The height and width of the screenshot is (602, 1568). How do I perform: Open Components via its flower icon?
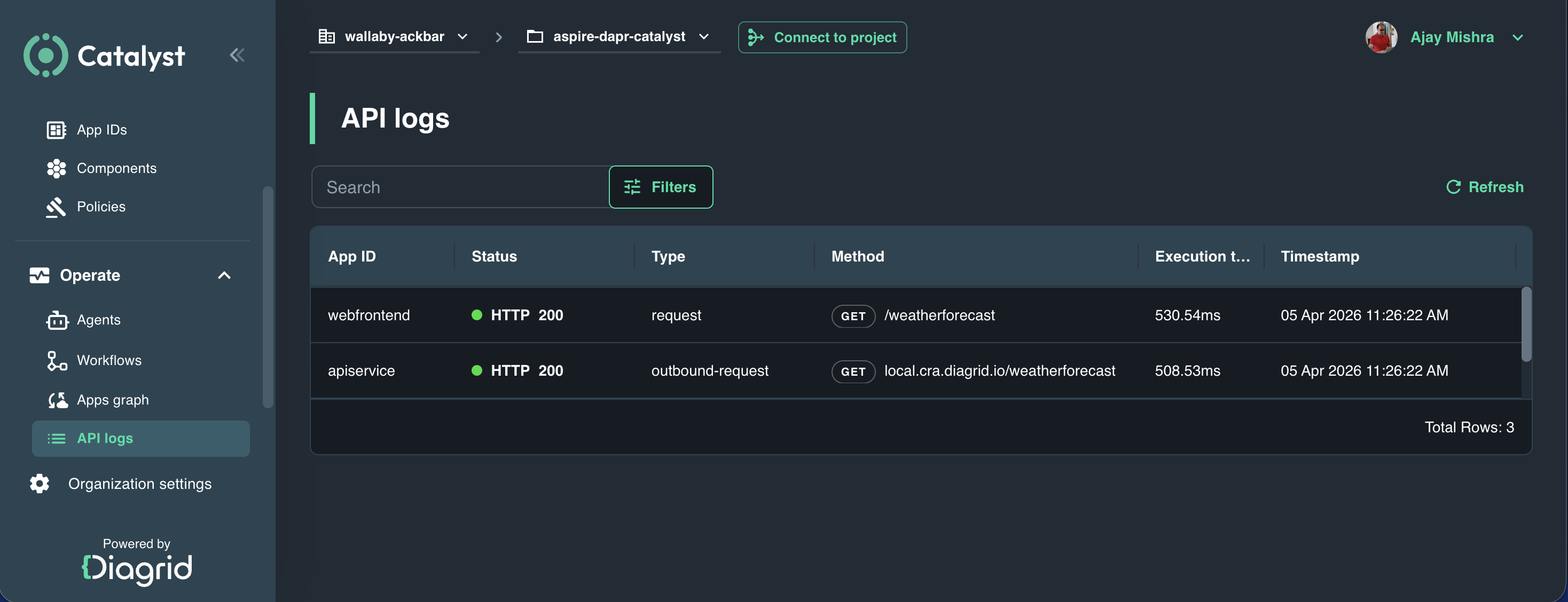56,169
